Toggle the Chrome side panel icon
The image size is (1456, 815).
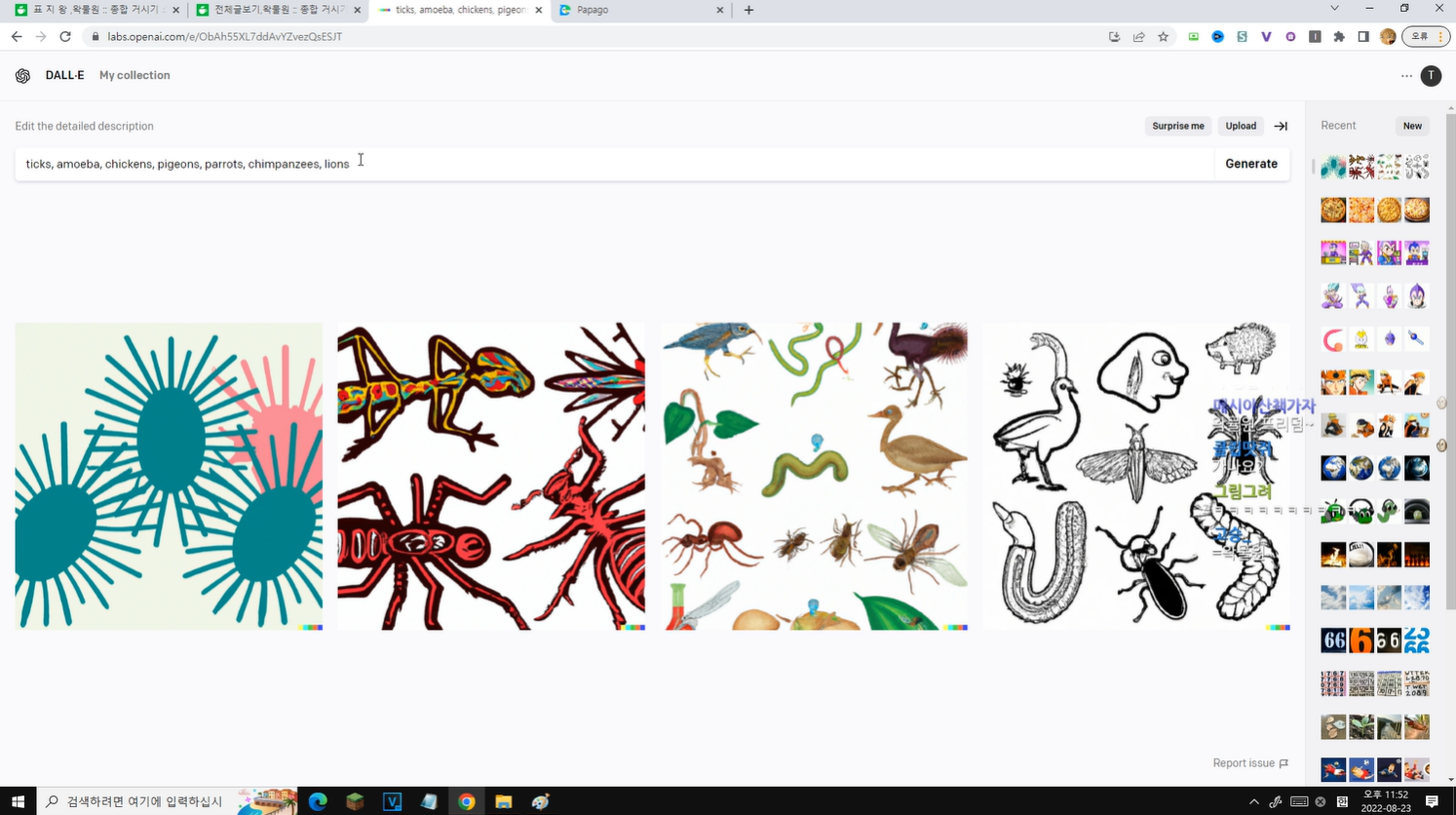point(1363,37)
